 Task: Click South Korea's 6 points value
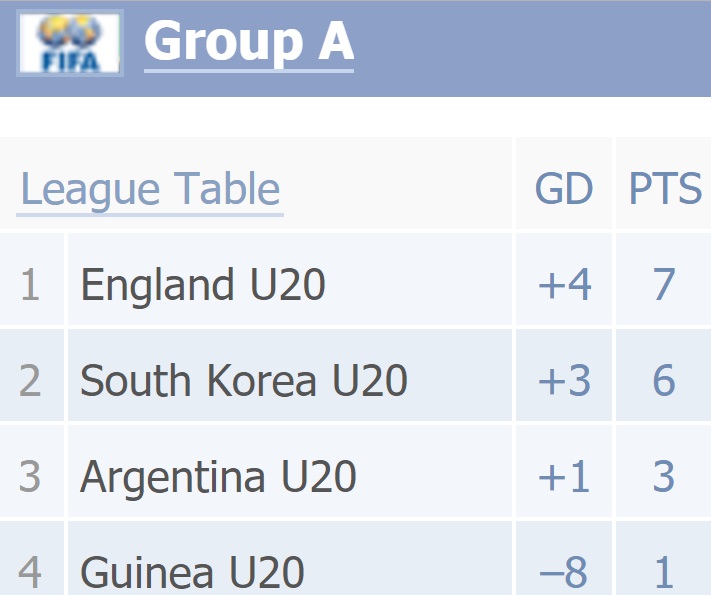click(664, 380)
